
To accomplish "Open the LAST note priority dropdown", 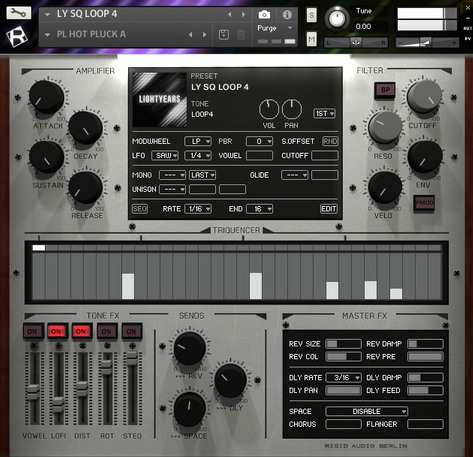I will click(x=202, y=175).
